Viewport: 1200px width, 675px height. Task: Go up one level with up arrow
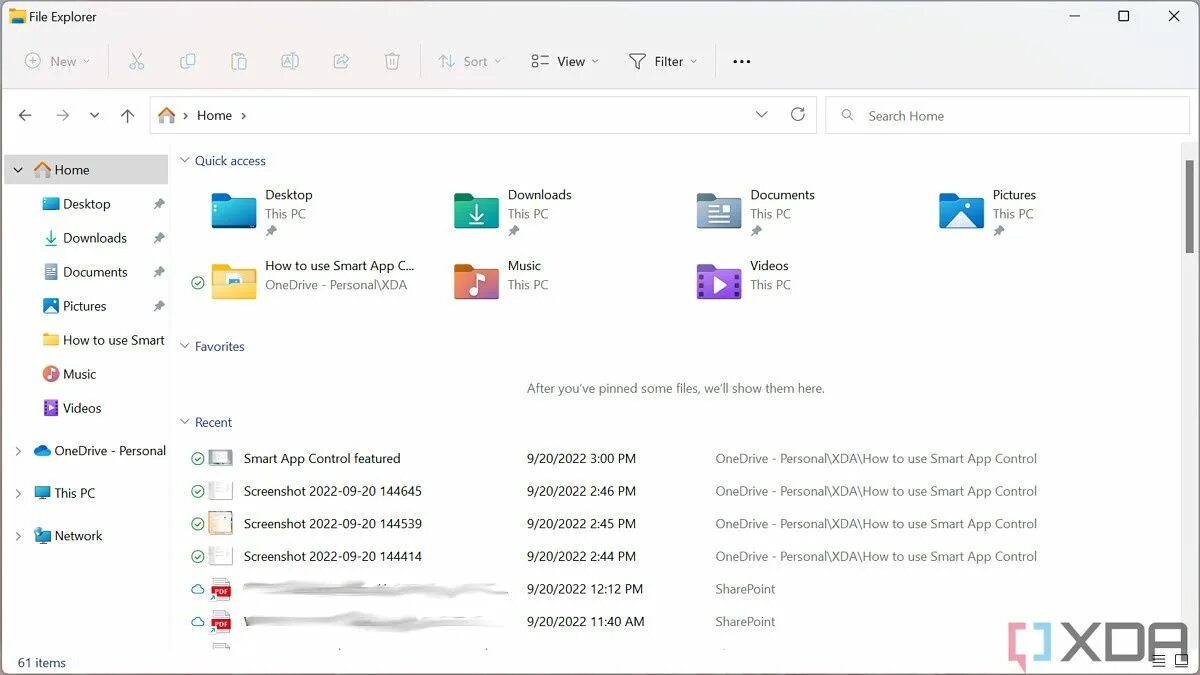pyautogui.click(x=127, y=115)
